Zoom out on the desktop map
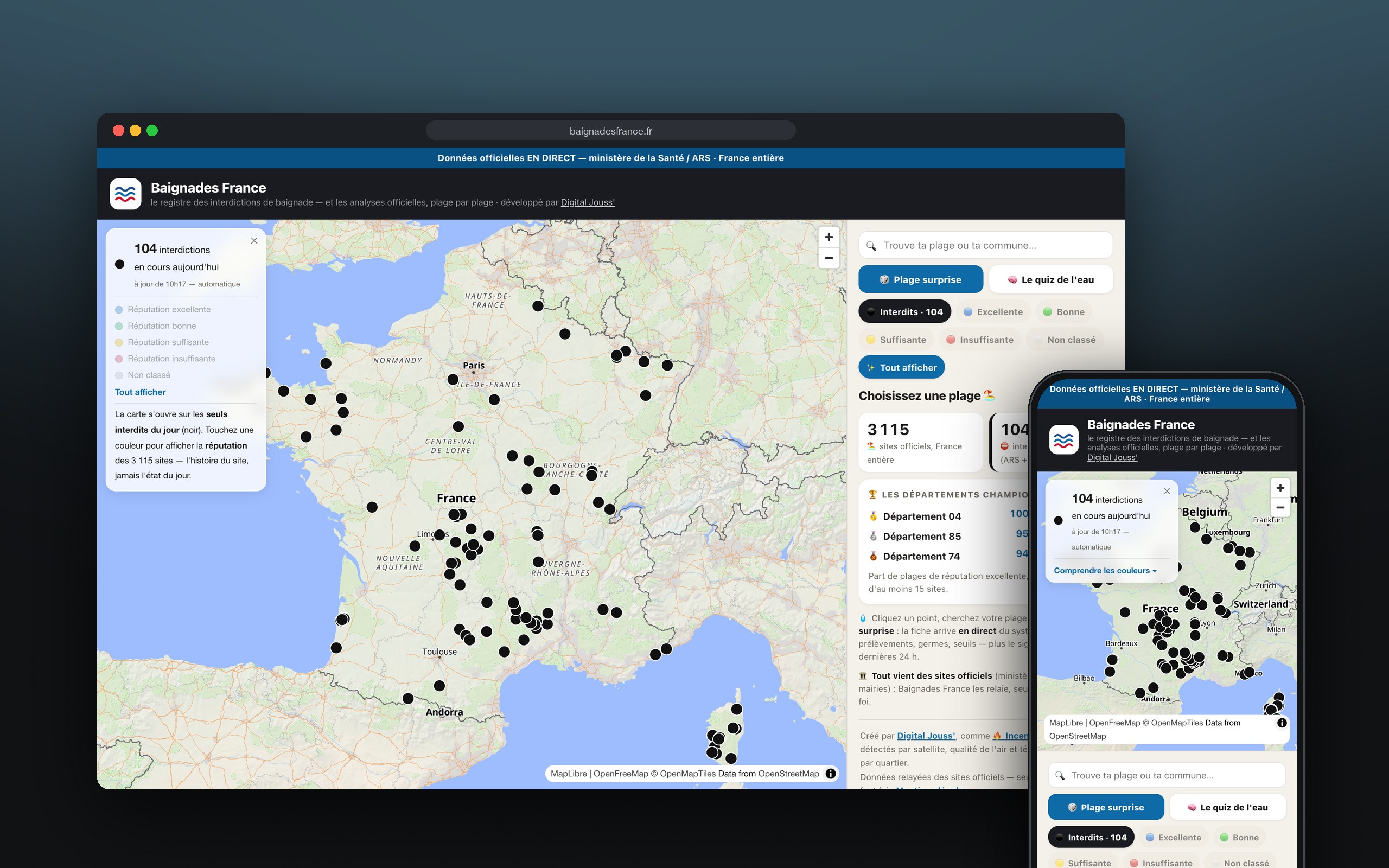 click(x=828, y=258)
